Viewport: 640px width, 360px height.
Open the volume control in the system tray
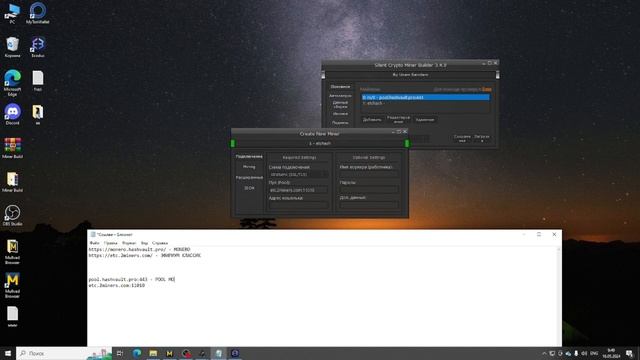[x=584, y=353]
